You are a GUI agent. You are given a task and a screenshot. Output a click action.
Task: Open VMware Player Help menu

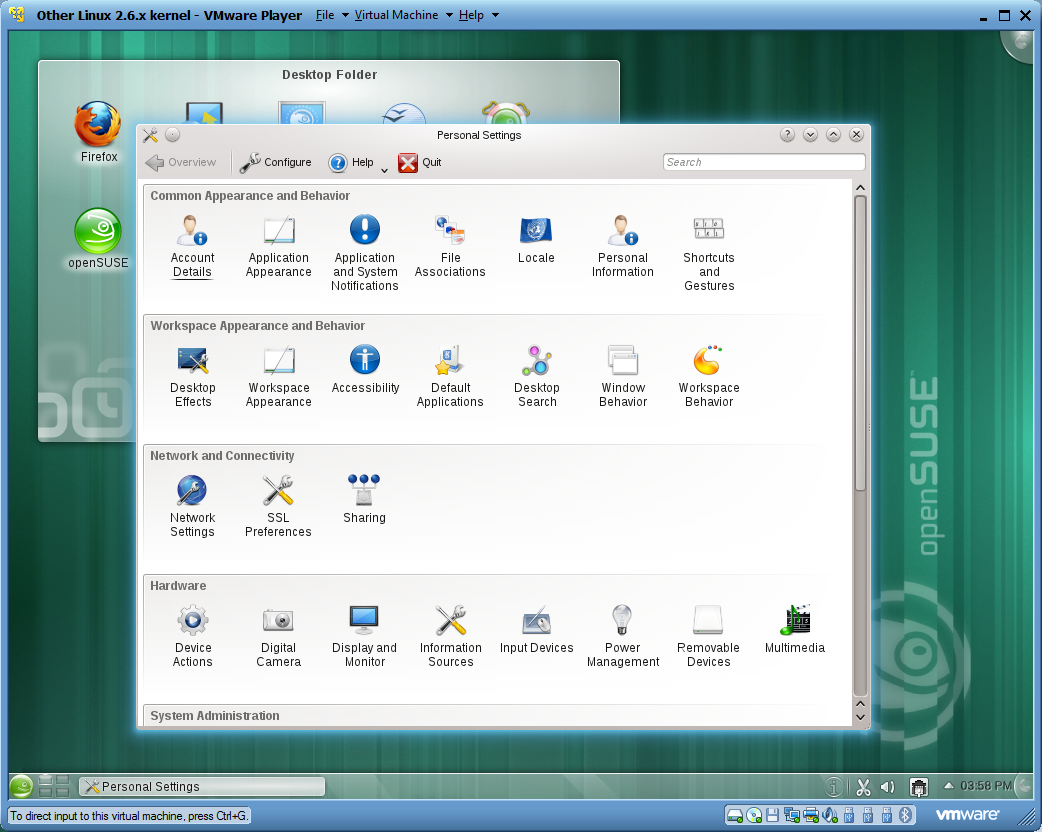(x=471, y=15)
